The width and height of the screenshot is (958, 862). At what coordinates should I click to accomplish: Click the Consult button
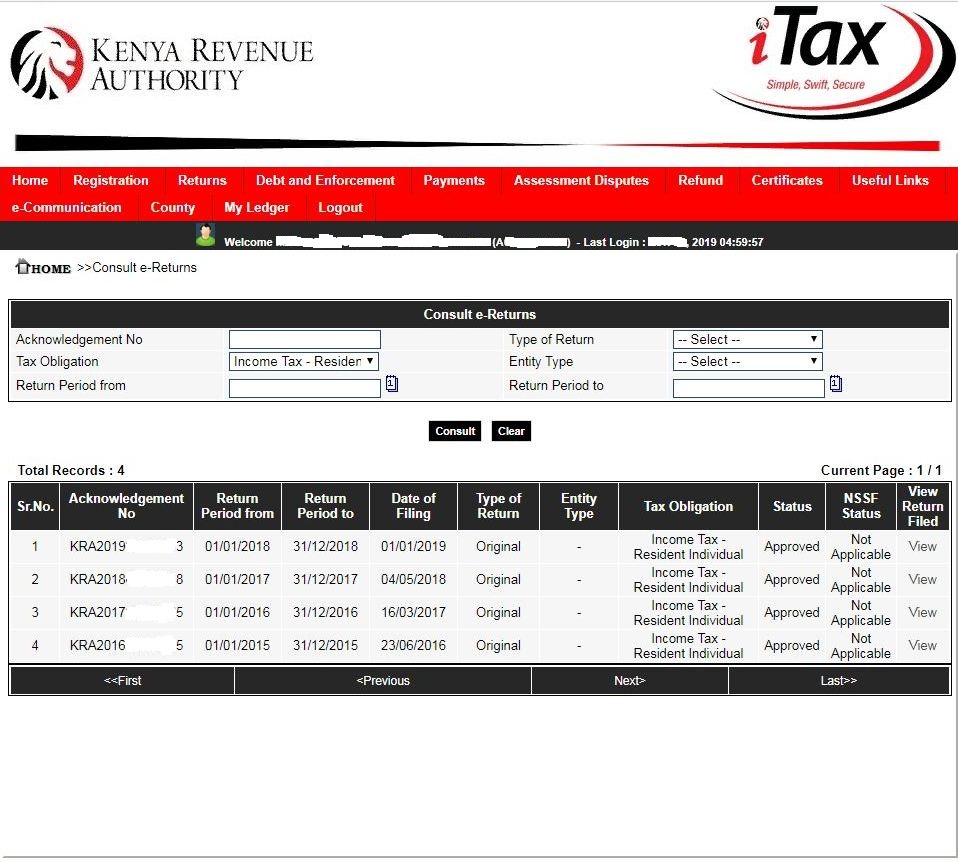coord(455,431)
